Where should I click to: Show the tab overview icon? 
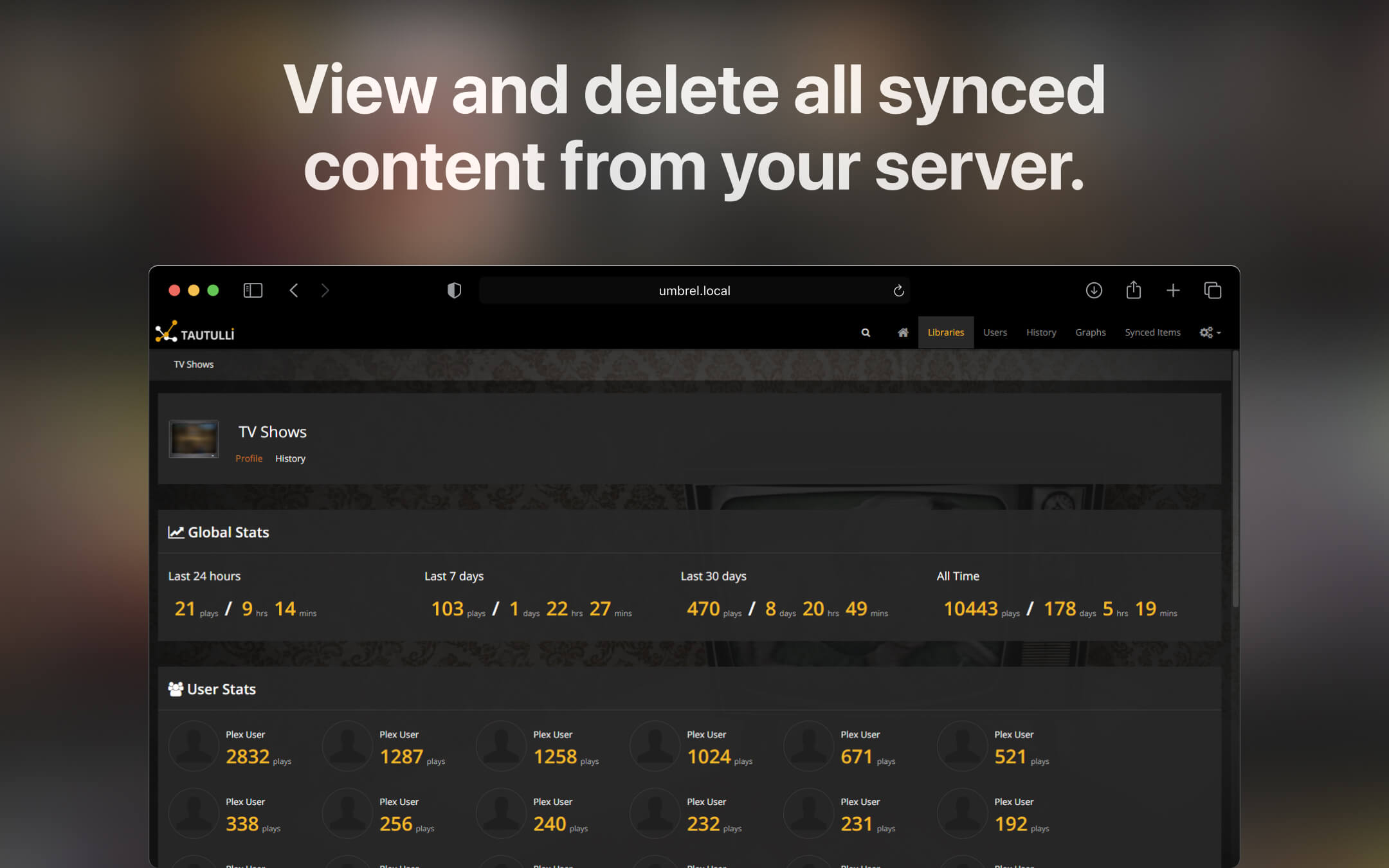(1212, 291)
